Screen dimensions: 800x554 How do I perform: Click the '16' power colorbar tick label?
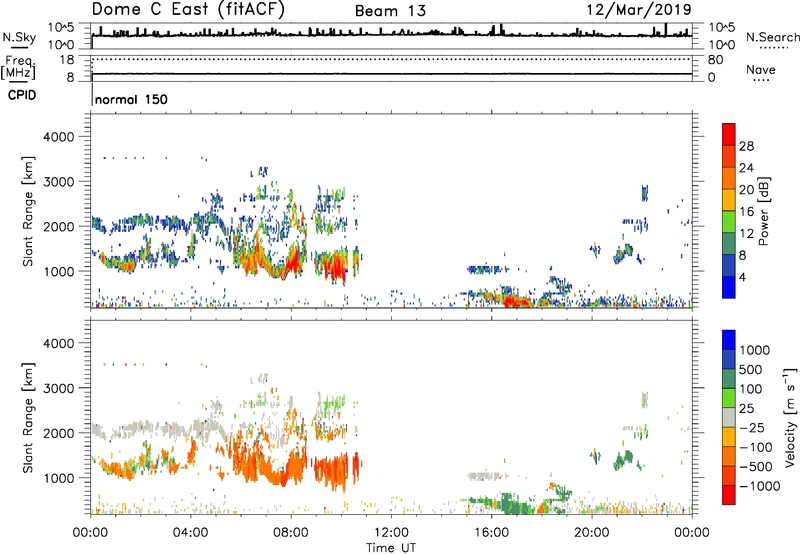[x=746, y=212]
